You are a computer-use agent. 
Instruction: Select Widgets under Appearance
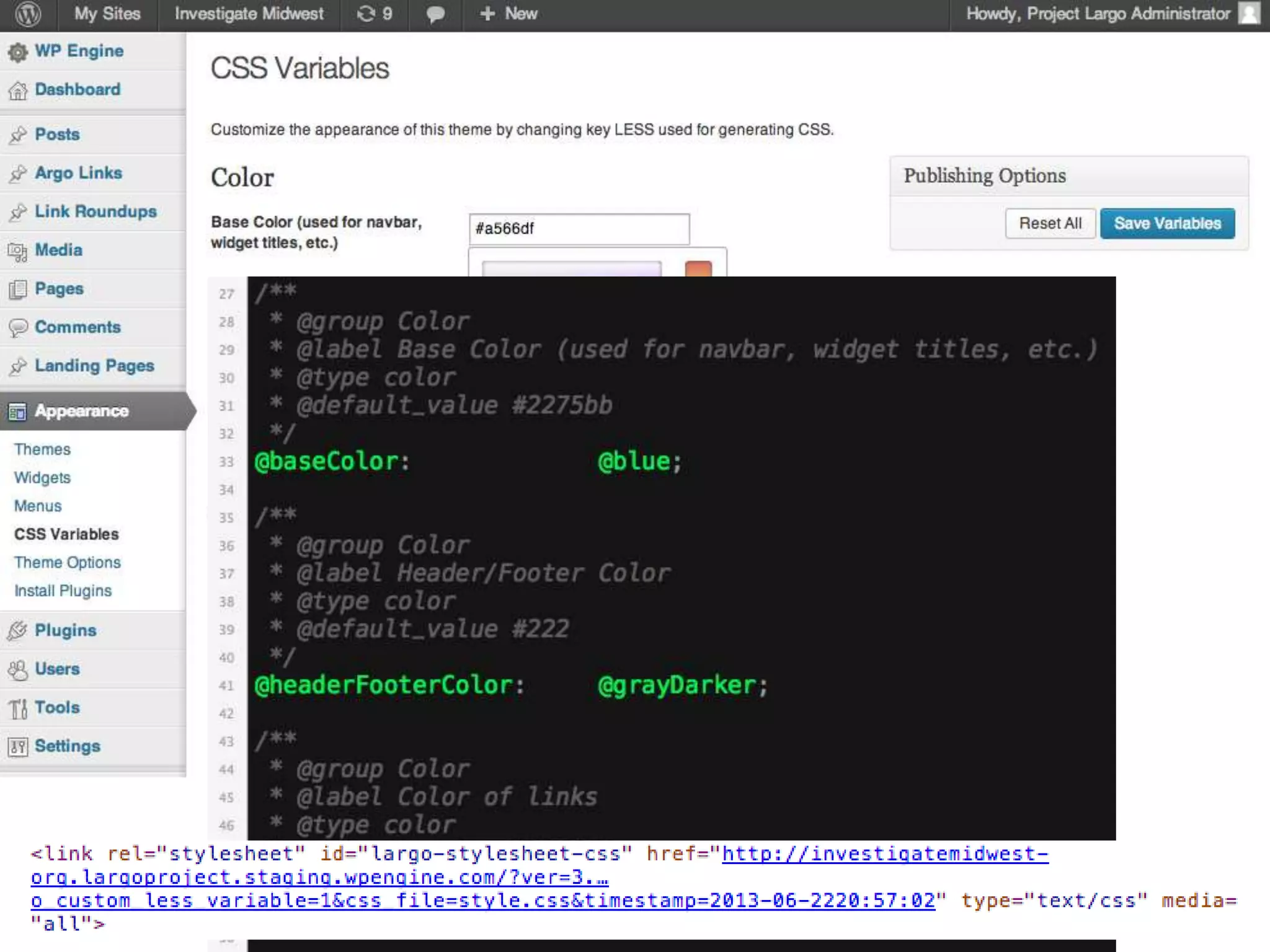click(x=42, y=477)
